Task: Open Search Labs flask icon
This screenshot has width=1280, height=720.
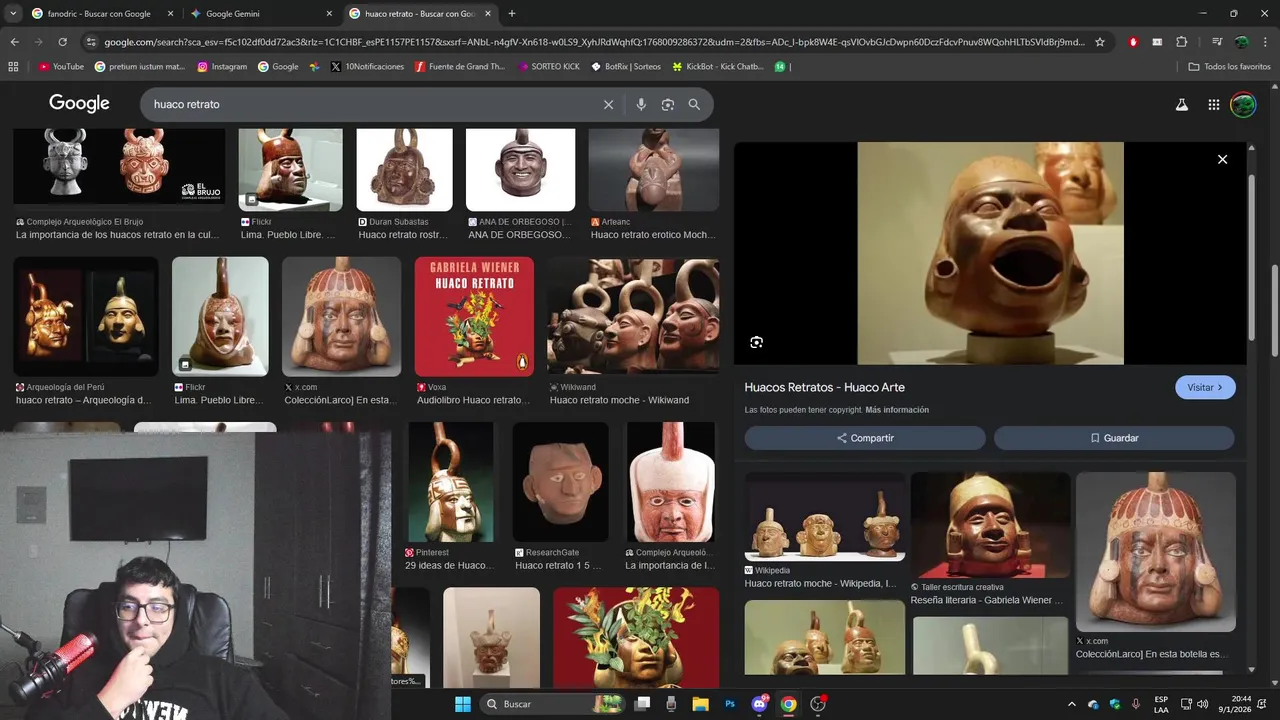Action: (1181, 104)
